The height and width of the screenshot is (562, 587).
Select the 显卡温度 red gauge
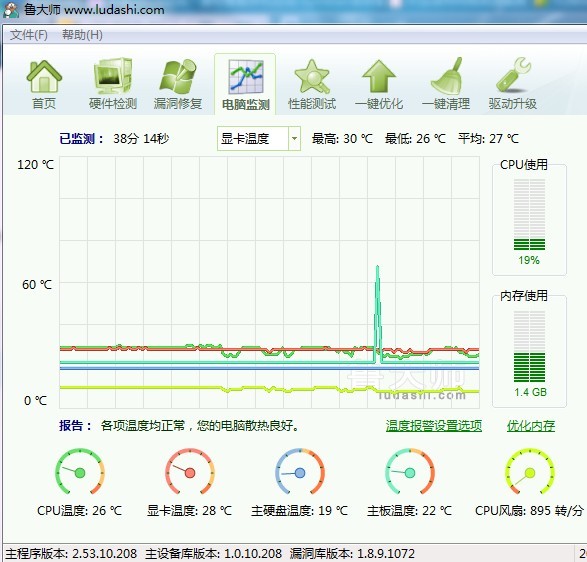(x=190, y=472)
